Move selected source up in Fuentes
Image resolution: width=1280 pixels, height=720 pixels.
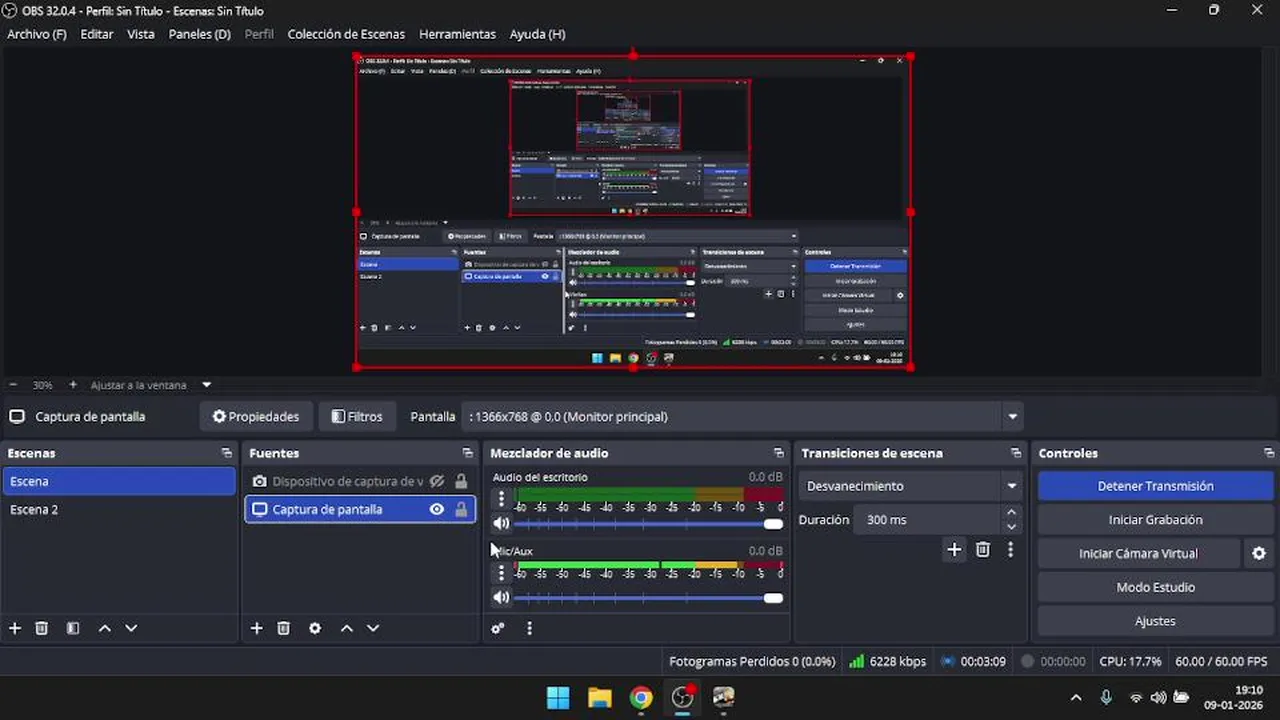pos(346,628)
